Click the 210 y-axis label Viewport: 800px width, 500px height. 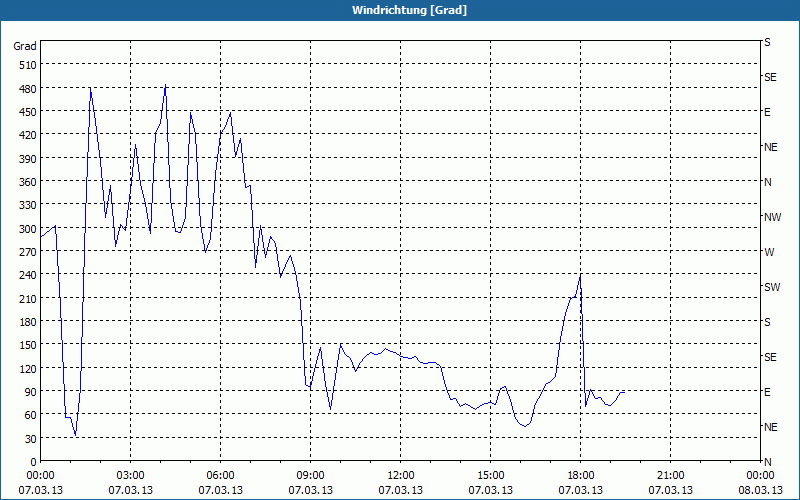28,298
